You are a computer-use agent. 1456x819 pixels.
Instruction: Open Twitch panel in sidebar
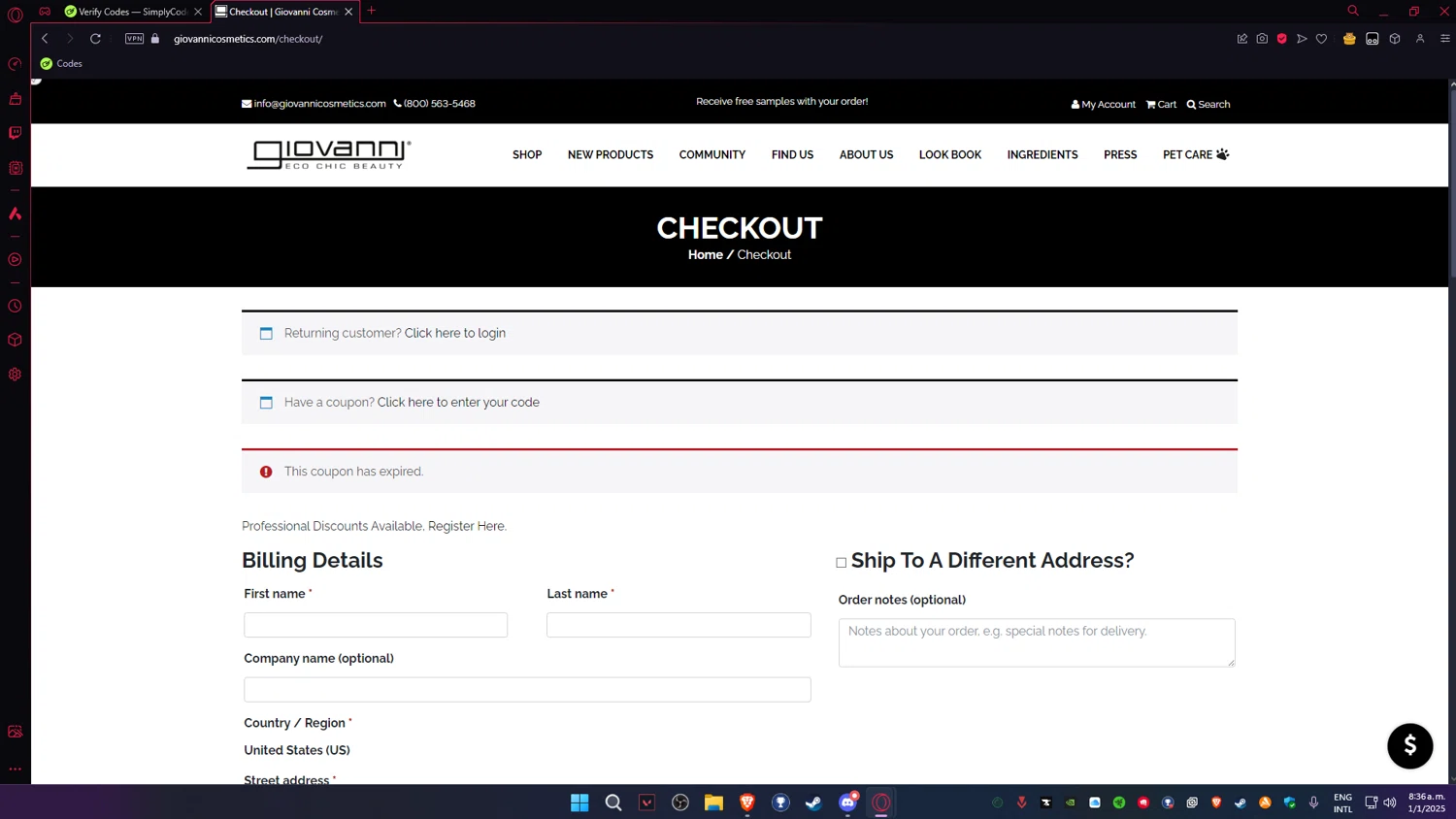(x=15, y=133)
